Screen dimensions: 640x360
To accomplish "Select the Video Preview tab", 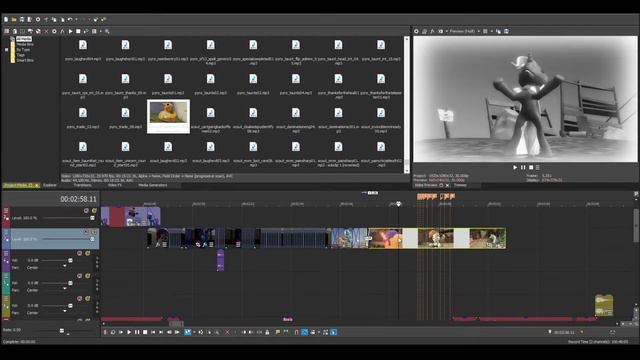I will tap(426, 185).
